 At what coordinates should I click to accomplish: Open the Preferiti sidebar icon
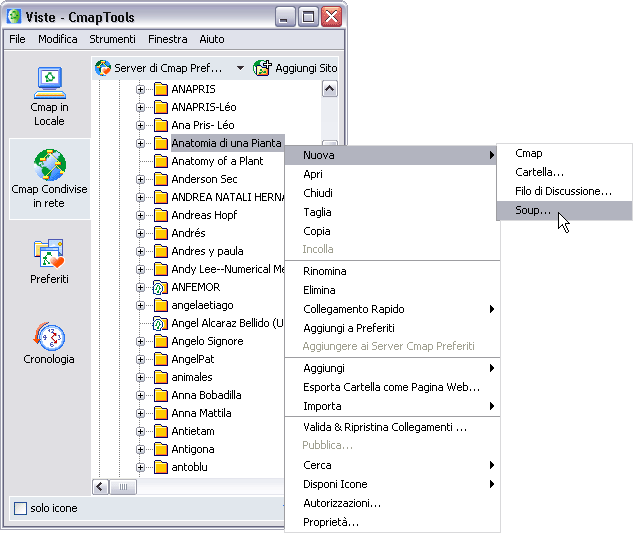pos(49,254)
